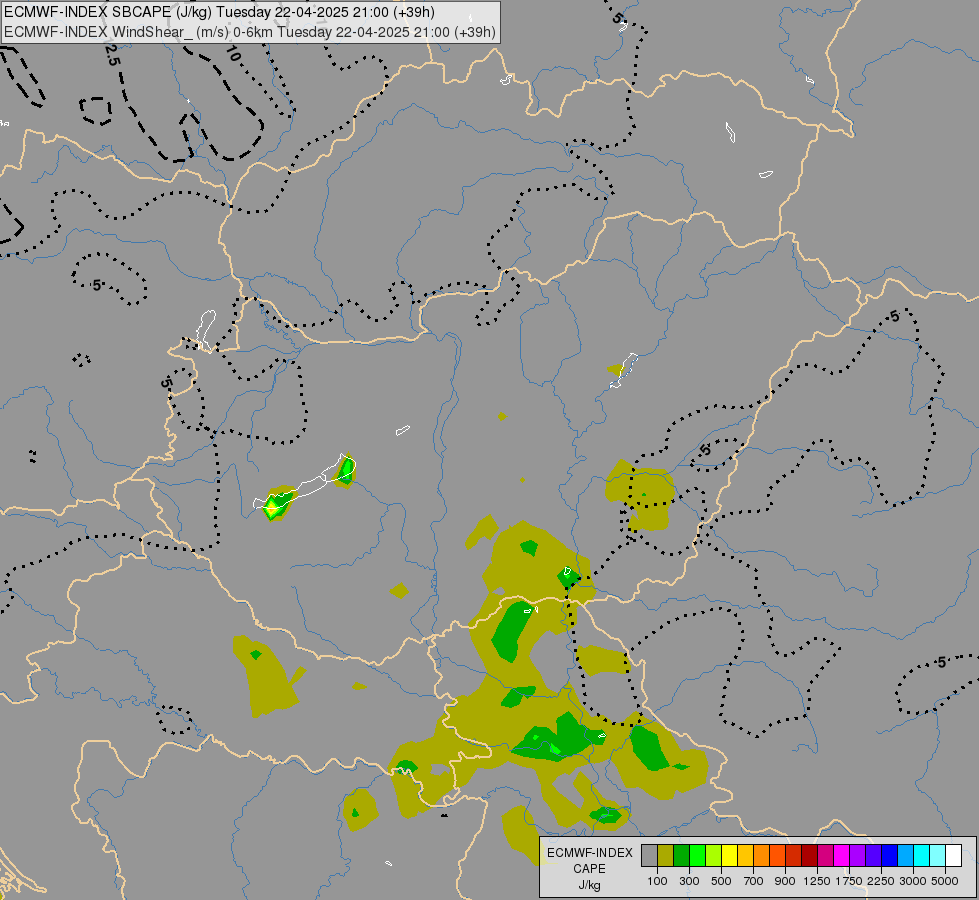The height and width of the screenshot is (900, 979).
Task: Click the WindShear 0-6km title line
Action: pos(250,32)
